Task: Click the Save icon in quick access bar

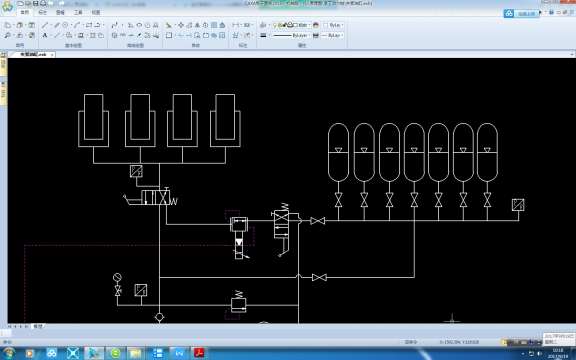Action: tap(36, 3)
